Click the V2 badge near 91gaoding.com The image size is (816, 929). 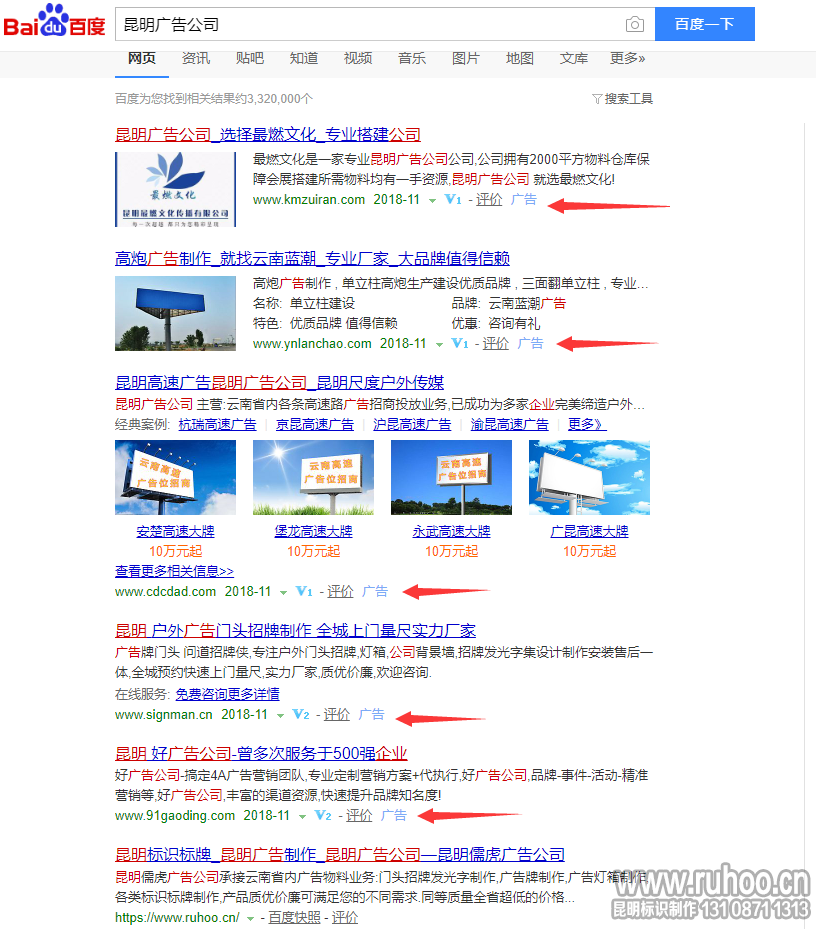[322, 815]
